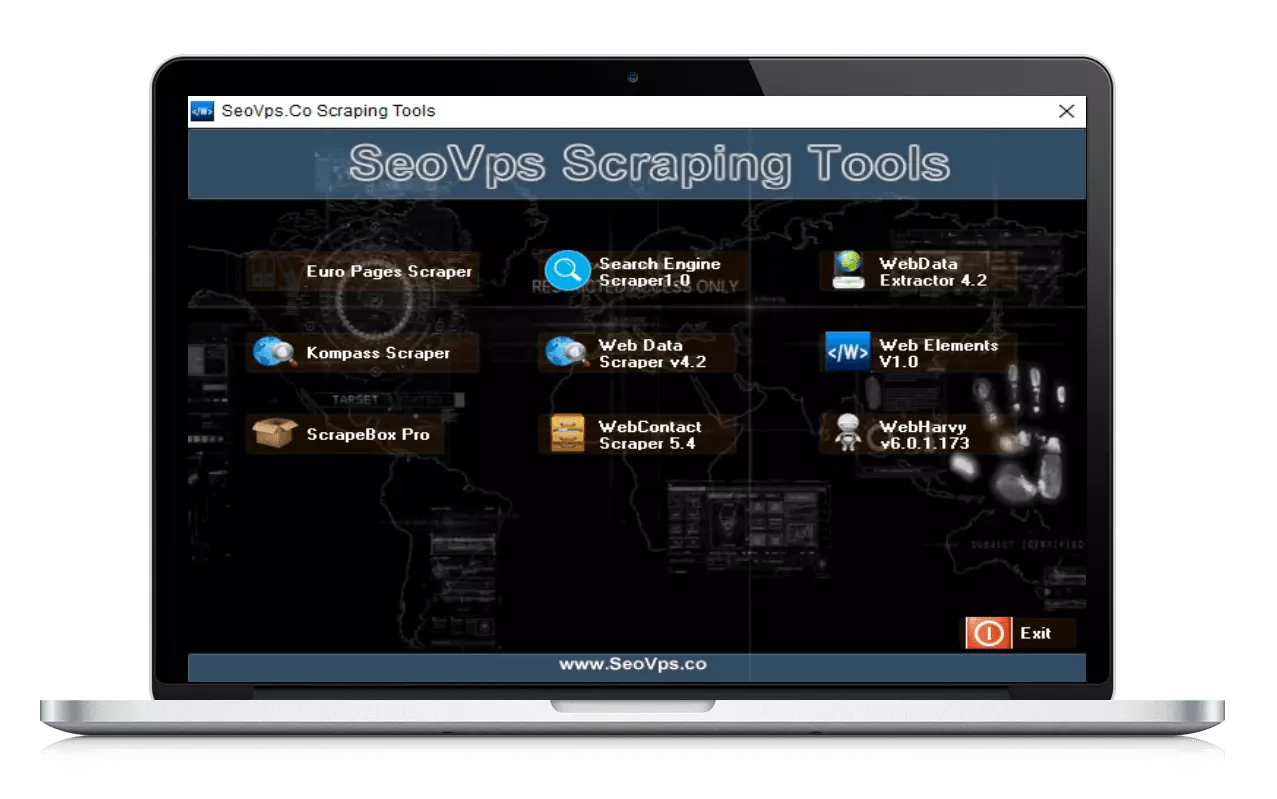Click the Exit button label
Viewport: 1277px width, 799px height.
[x=1035, y=633]
